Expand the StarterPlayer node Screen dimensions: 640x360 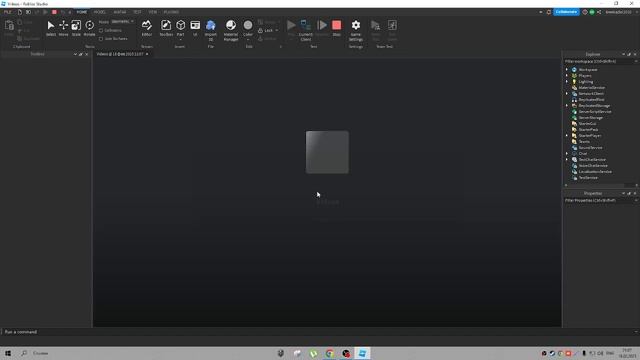(567, 136)
